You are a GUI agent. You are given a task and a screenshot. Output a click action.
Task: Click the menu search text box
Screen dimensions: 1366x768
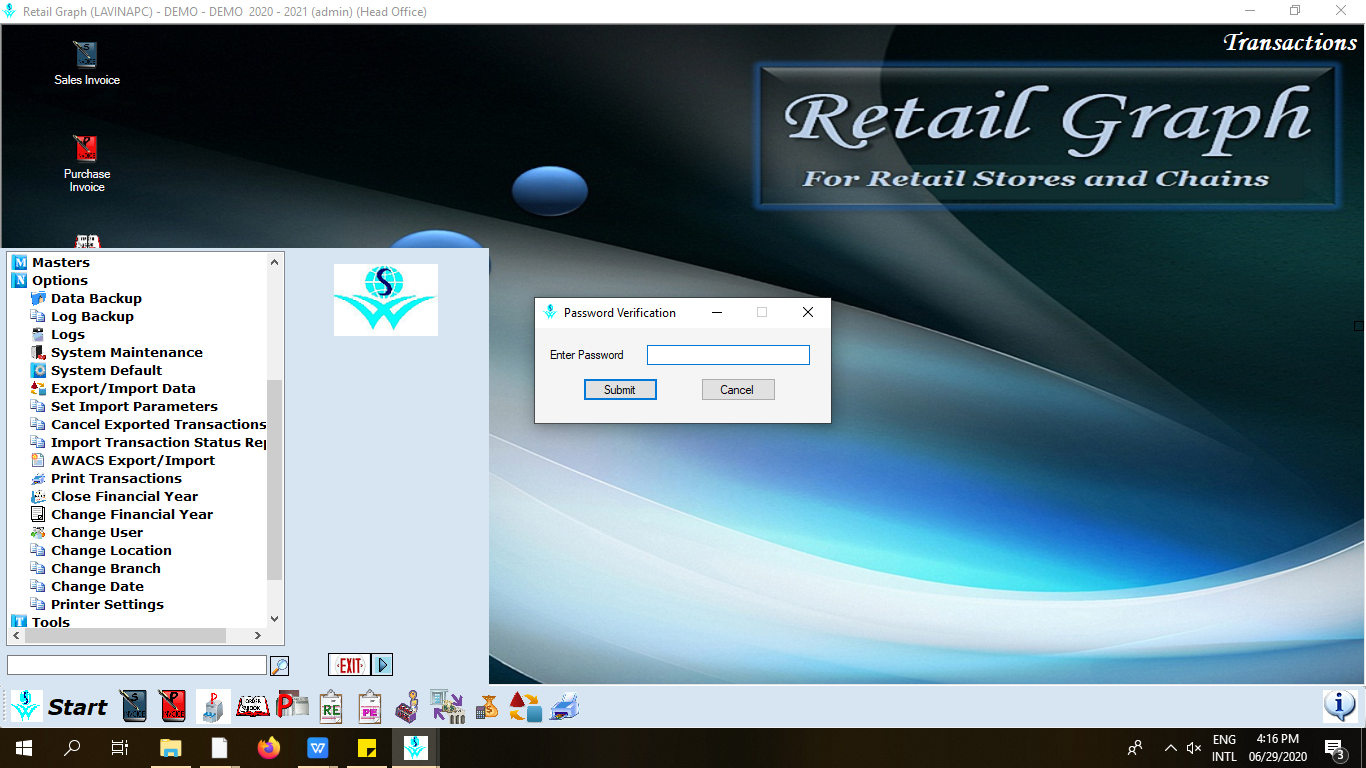(x=137, y=665)
